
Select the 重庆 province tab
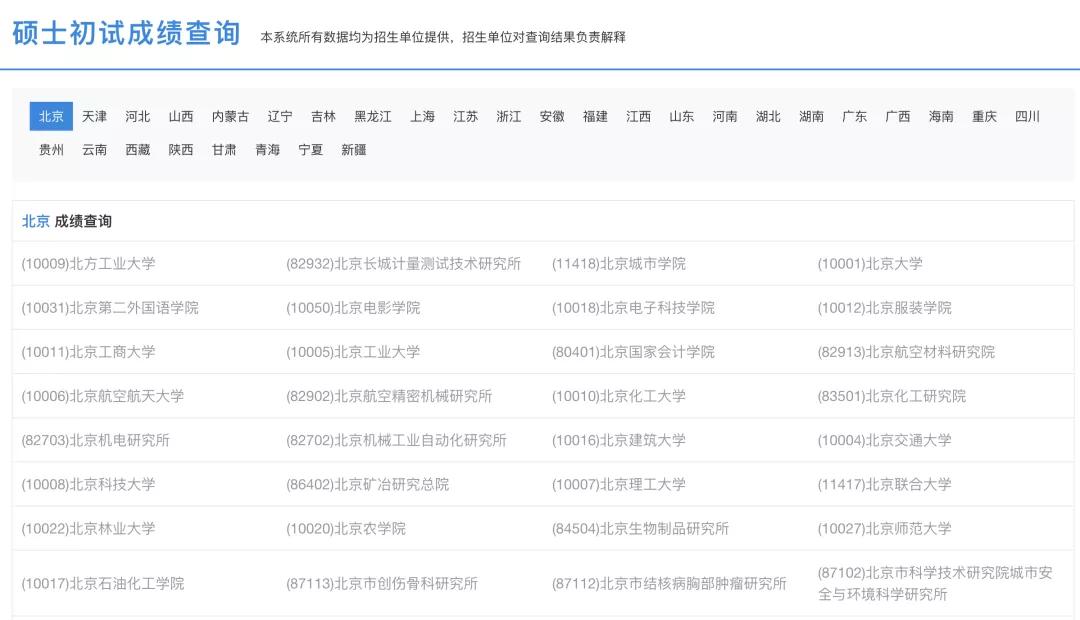tap(986, 116)
